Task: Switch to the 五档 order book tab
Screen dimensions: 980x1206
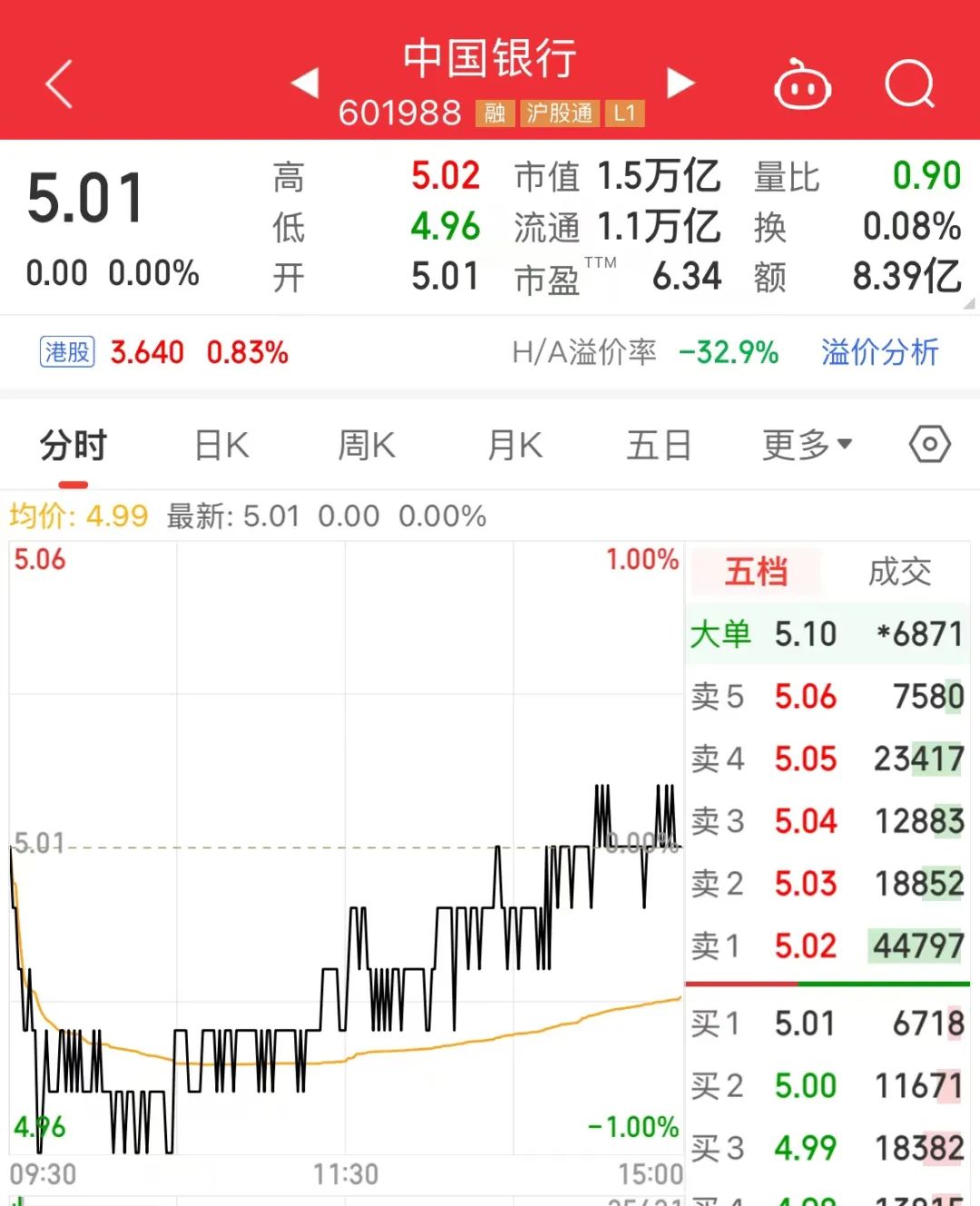Action: [x=756, y=572]
